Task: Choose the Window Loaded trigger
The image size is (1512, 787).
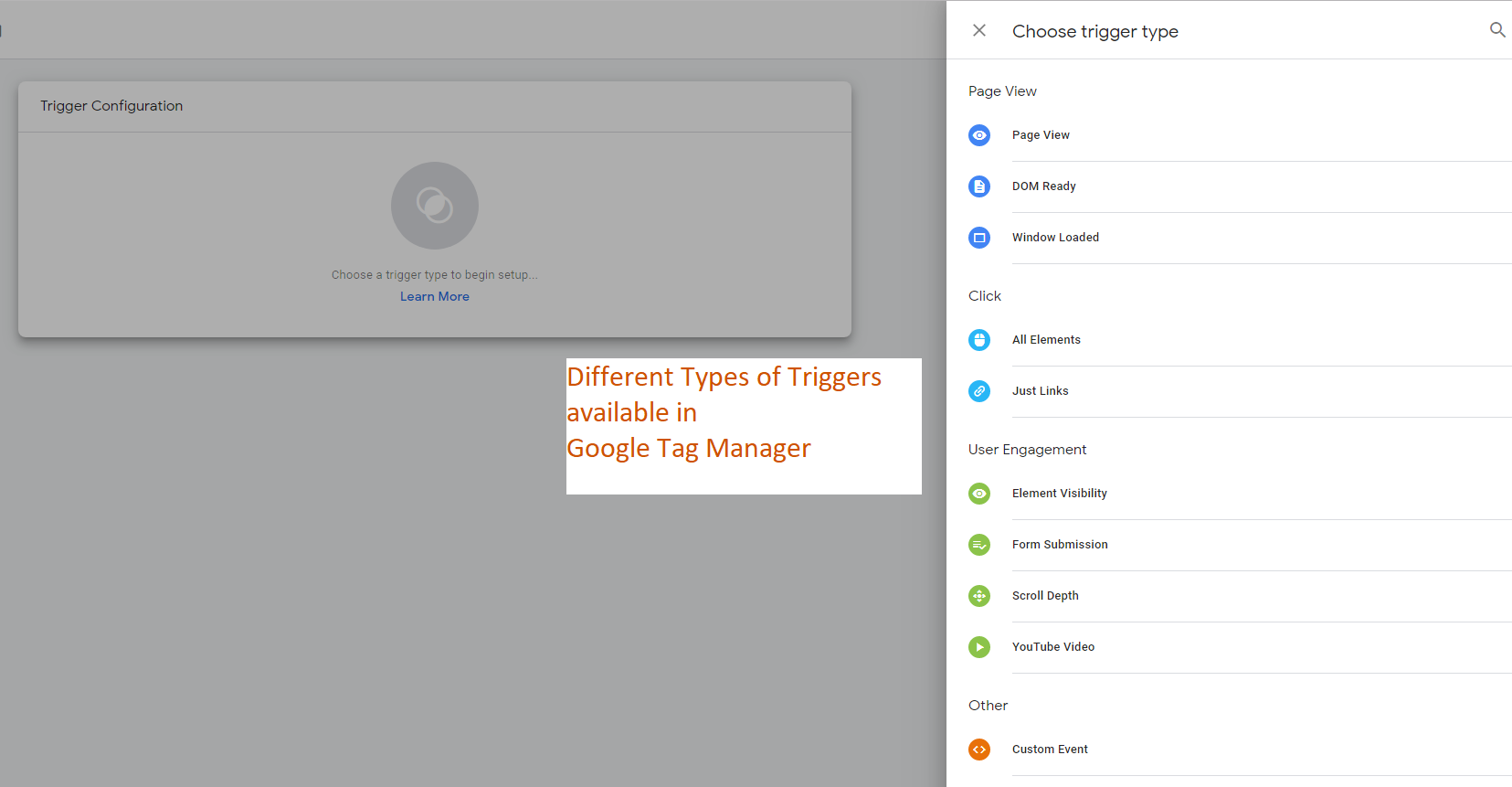Action: coord(1229,238)
